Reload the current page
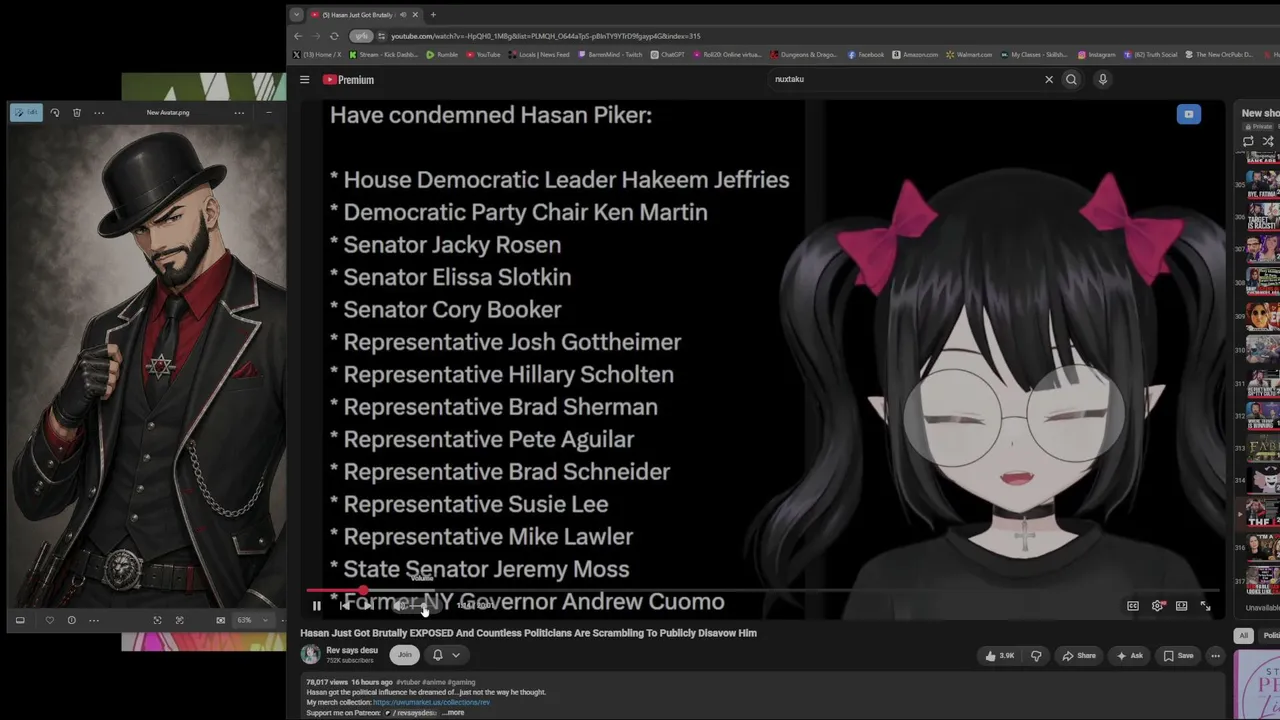 pos(334,36)
